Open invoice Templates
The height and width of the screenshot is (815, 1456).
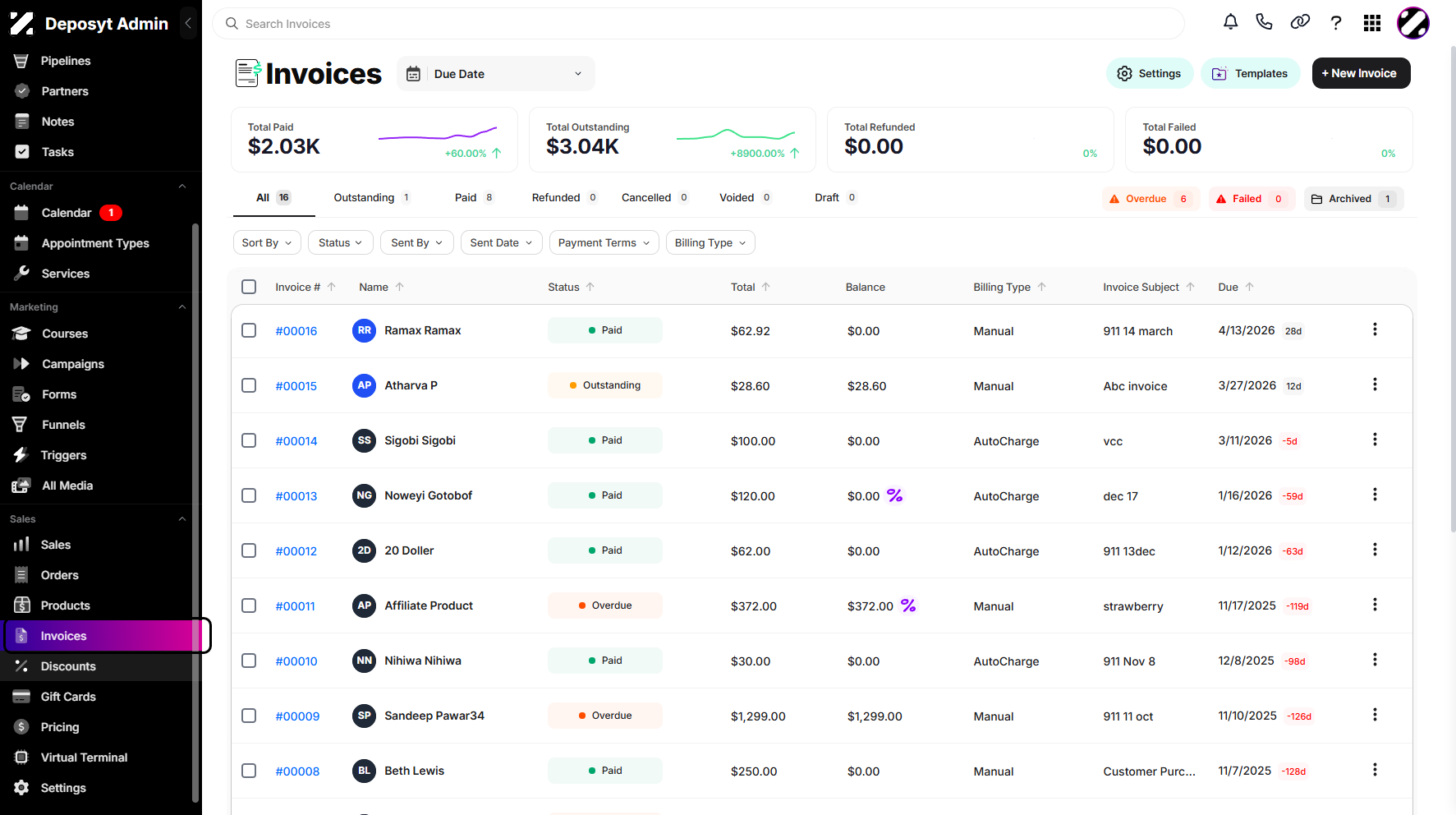click(x=1250, y=73)
